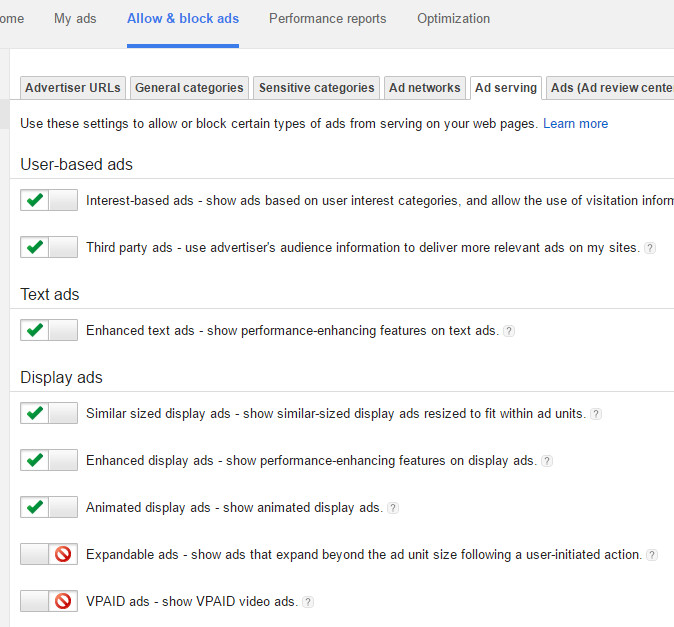Select the Ad networks tab

[425, 88]
